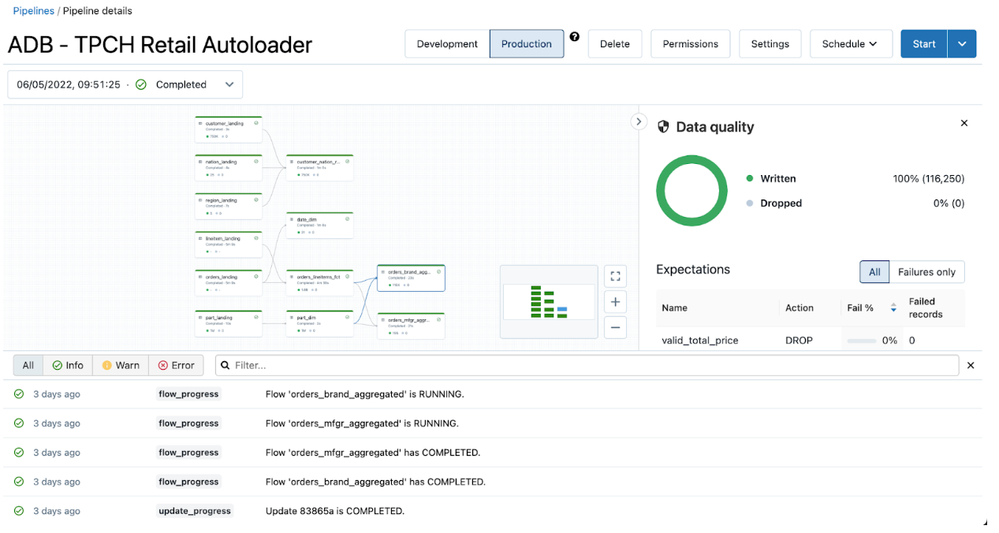This screenshot has width=999, height=533.
Task: Show All expectations
Action: 874,272
